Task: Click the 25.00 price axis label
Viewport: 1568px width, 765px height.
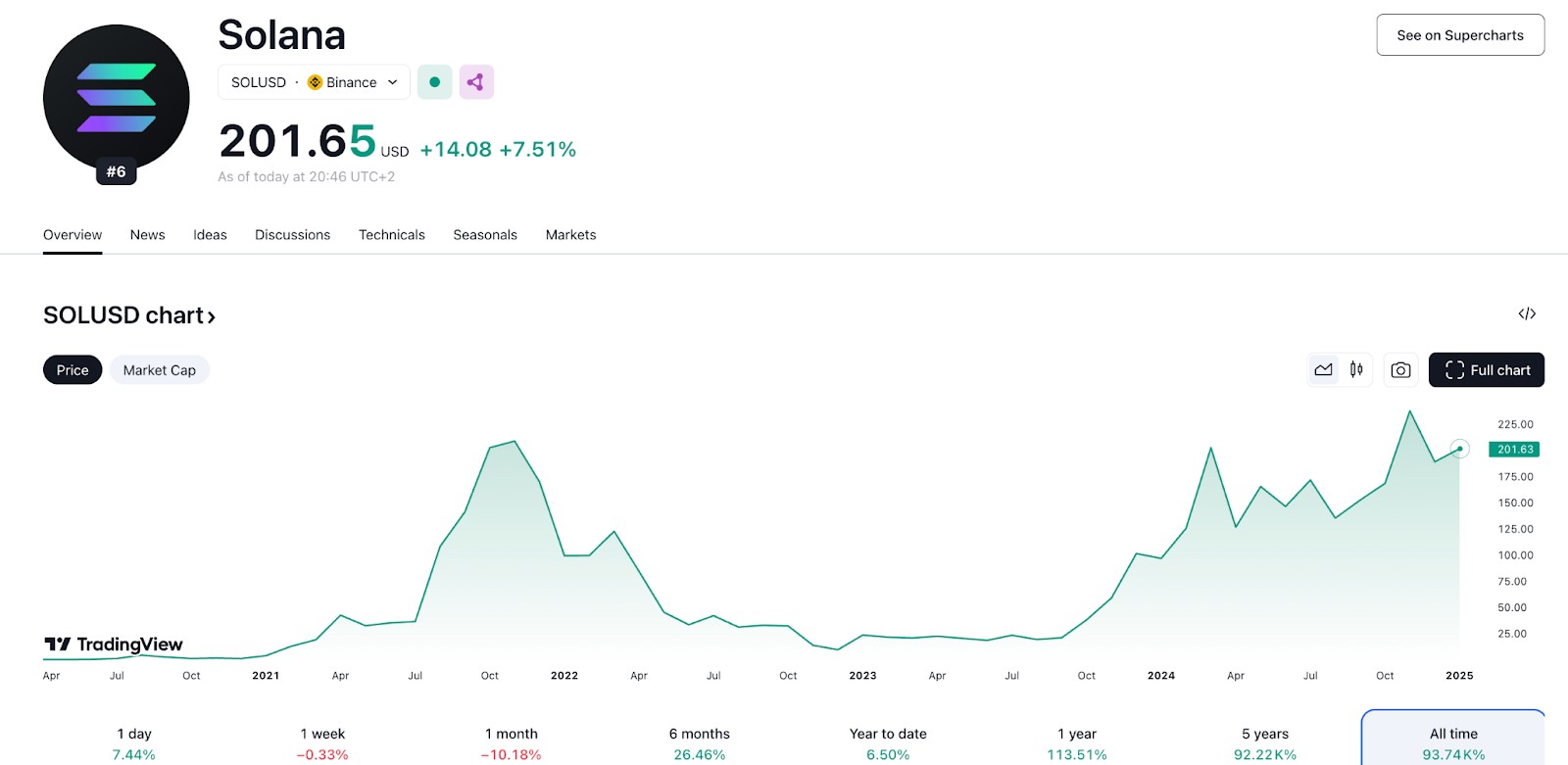Action: 1512,634
